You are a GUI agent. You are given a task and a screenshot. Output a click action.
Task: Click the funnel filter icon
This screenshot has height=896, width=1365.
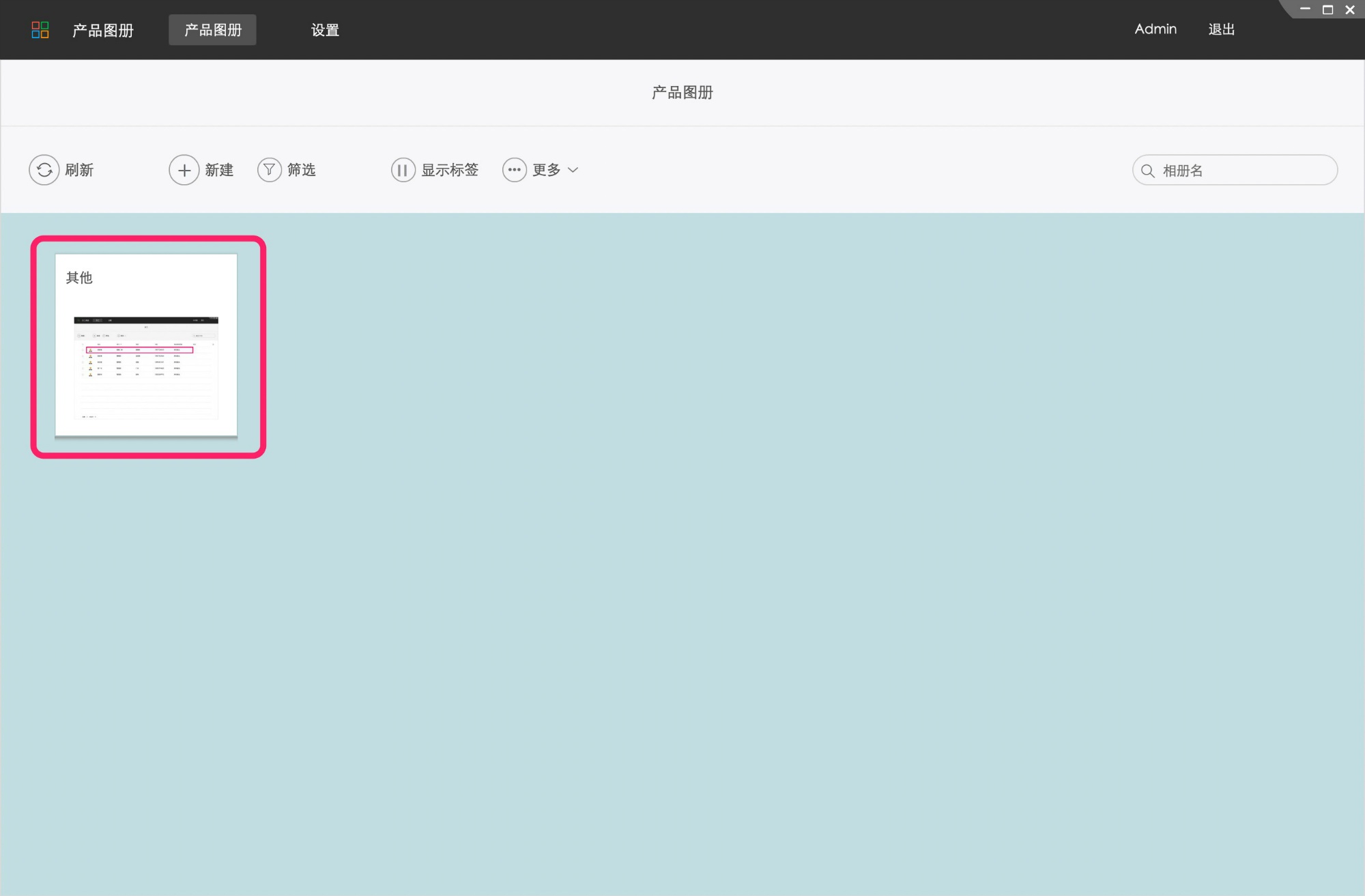coord(270,170)
